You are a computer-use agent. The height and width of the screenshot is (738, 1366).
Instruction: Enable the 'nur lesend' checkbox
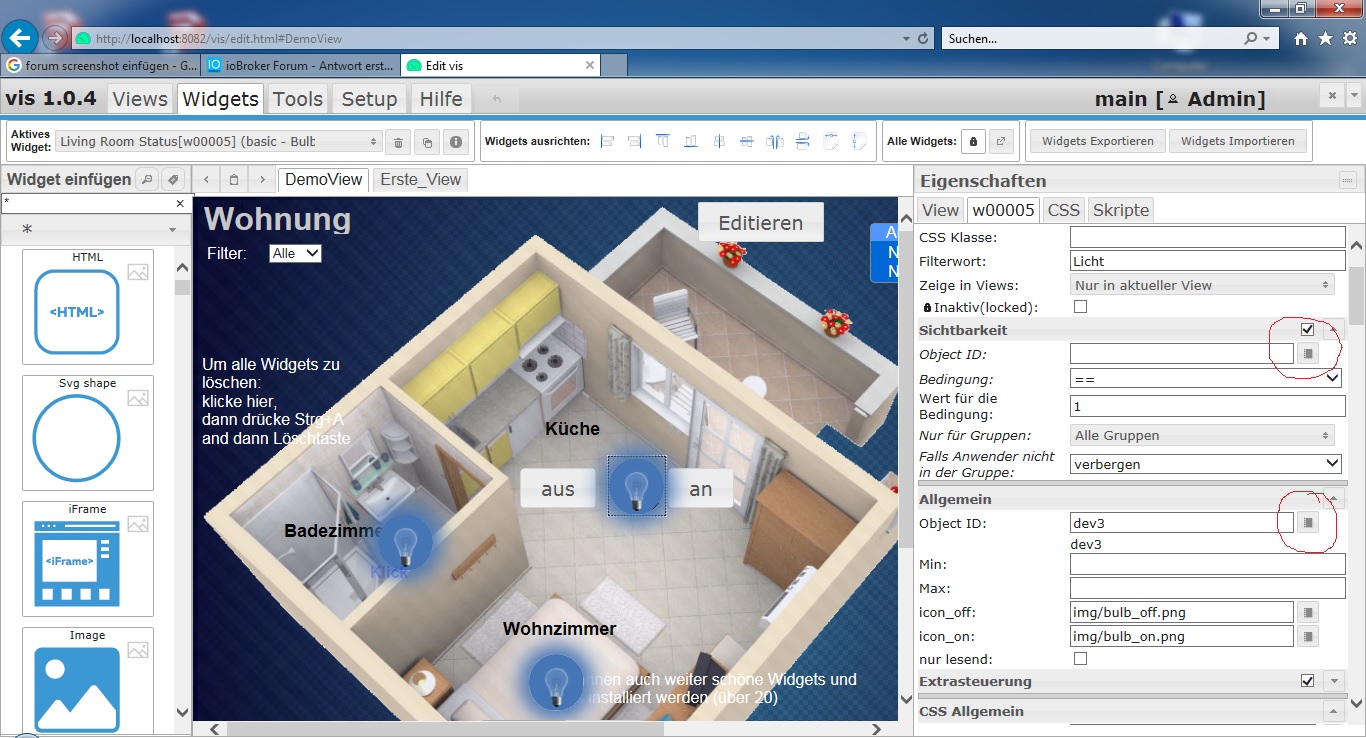tap(1080, 659)
